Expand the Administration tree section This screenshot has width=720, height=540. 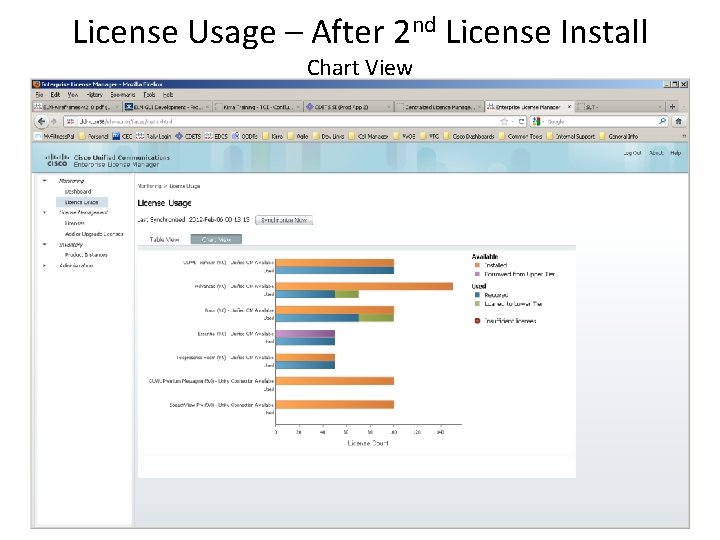coord(45,265)
